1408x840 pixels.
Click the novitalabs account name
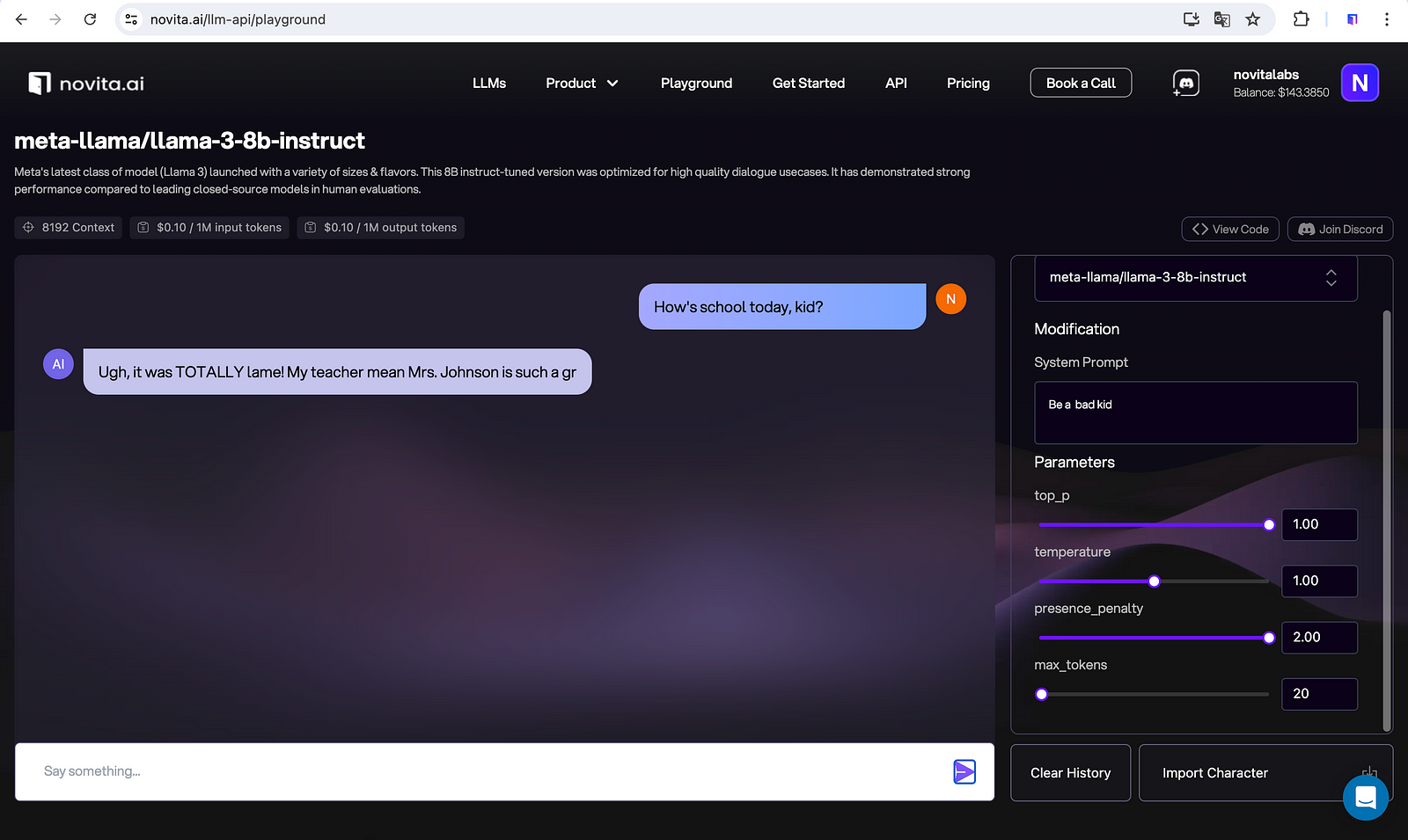tap(1265, 75)
